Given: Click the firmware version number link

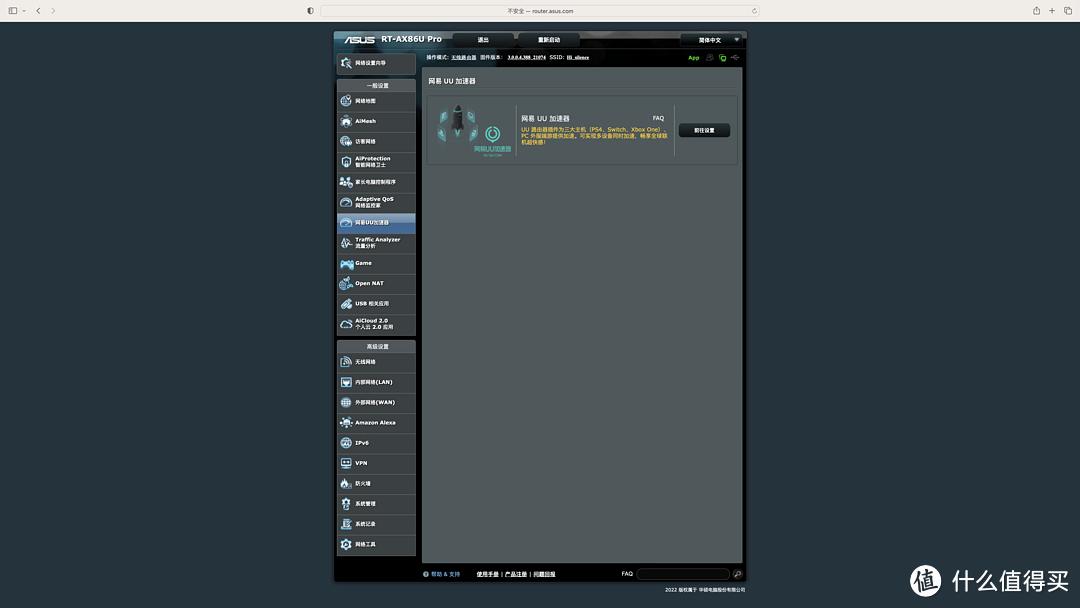Looking at the screenshot, I should coord(526,58).
